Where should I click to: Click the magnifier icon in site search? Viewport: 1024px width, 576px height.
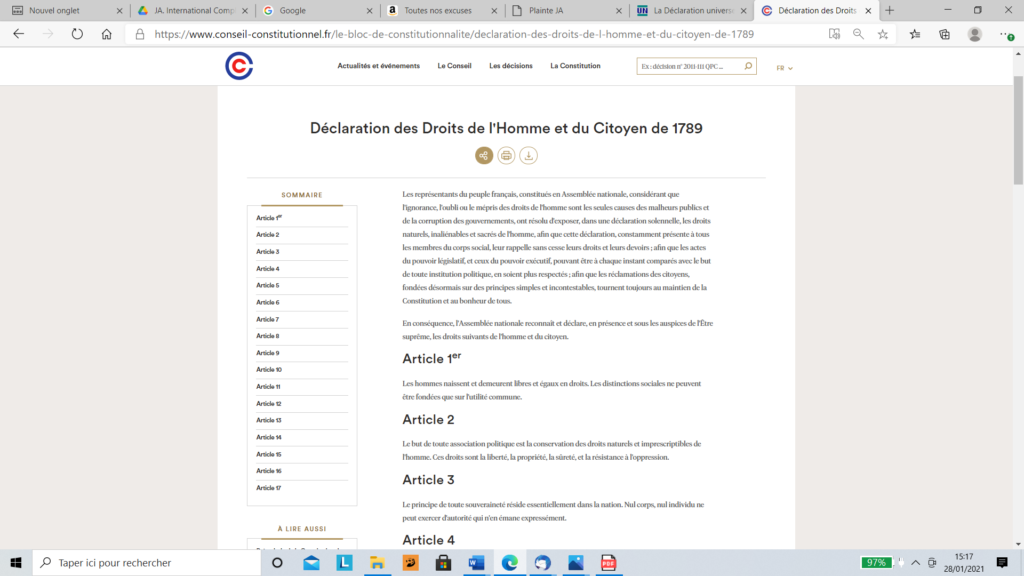click(x=748, y=66)
